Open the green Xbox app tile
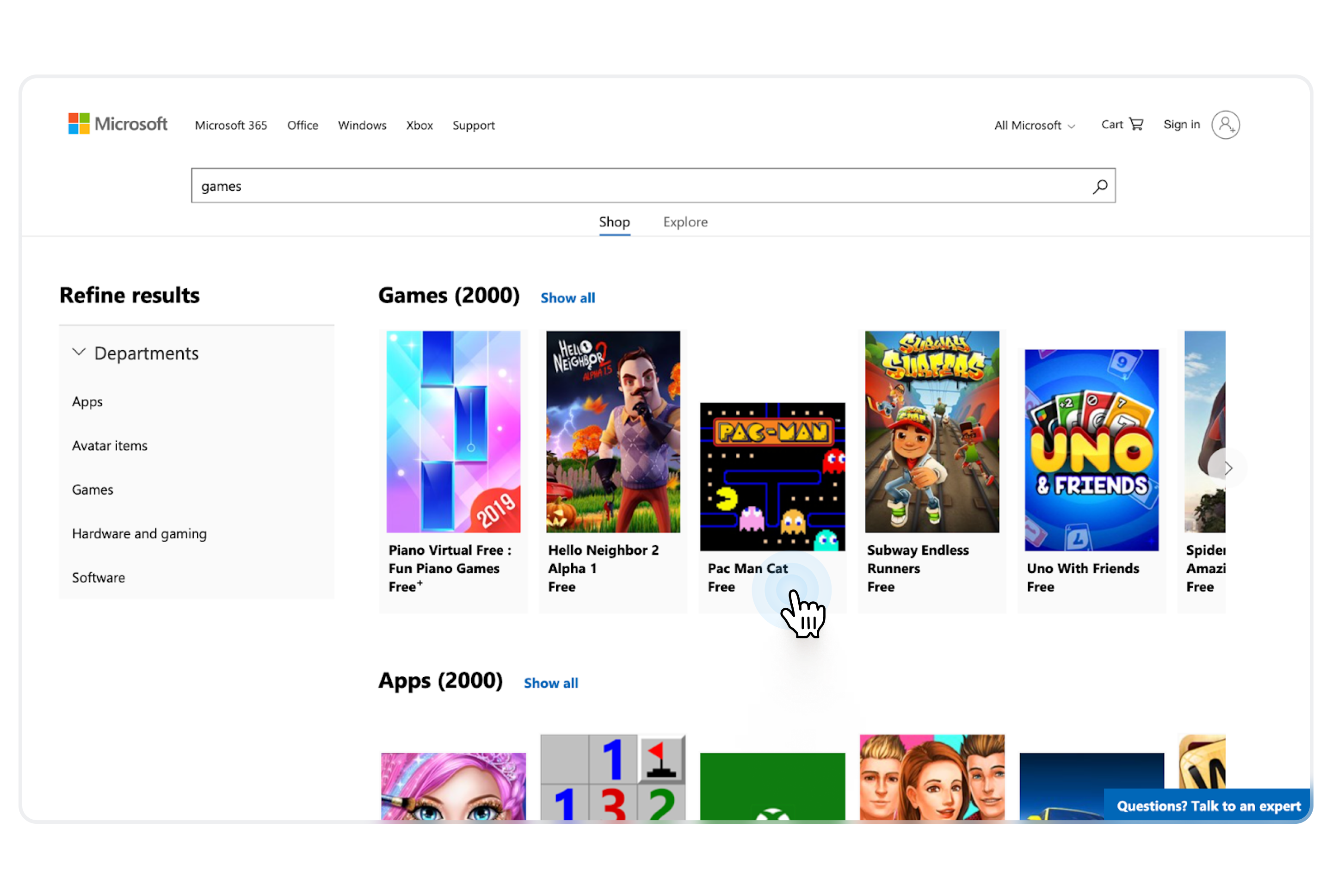1332x896 pixels. click(x=773, y=787)
